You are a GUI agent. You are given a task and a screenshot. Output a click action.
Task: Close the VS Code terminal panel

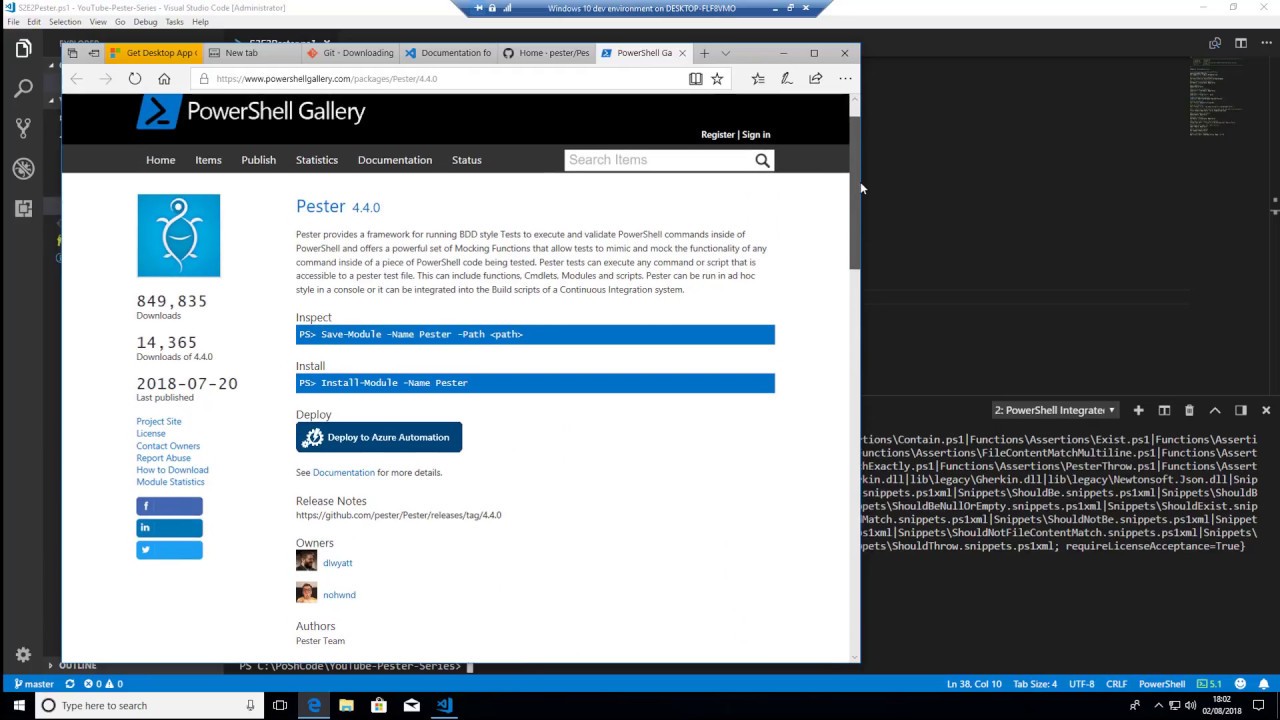[1266, 410]
